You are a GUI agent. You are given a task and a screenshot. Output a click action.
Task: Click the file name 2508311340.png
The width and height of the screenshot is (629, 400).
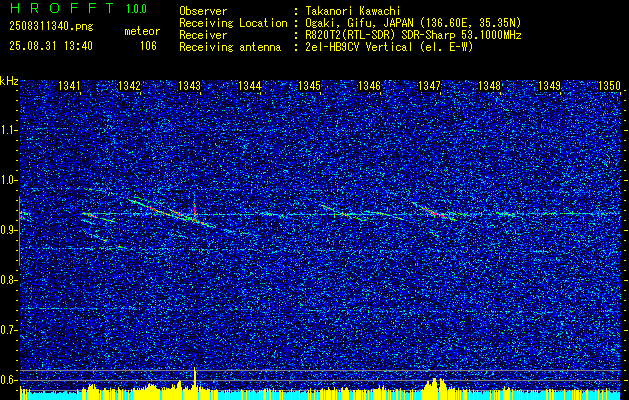[51, 27]
